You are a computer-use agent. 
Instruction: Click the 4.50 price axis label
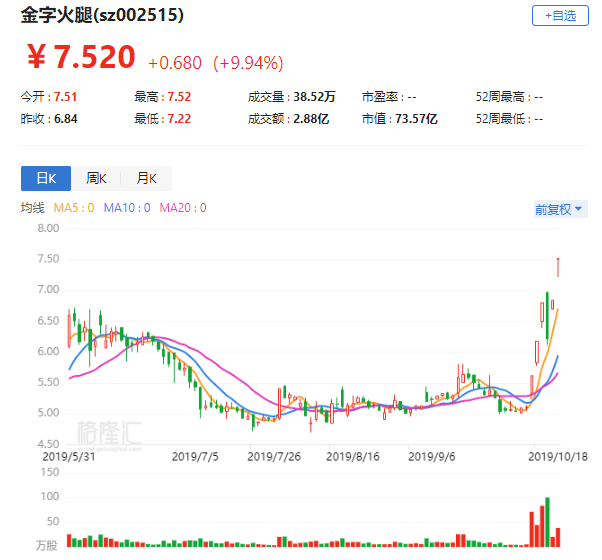[x=48, y=444]
